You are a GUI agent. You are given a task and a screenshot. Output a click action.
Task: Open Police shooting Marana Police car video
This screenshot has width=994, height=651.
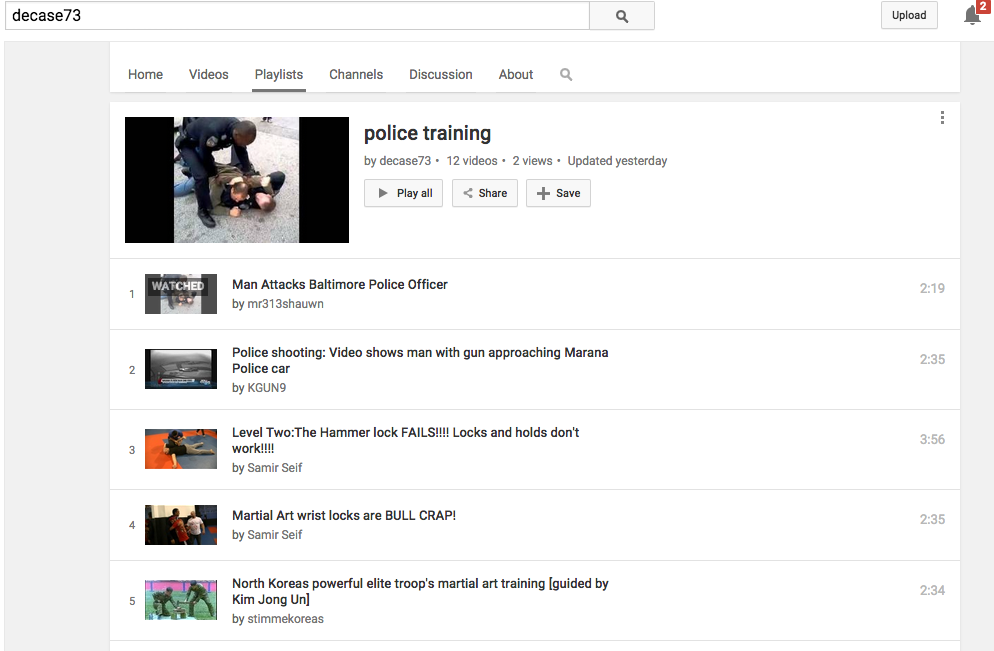coord(420,361)
